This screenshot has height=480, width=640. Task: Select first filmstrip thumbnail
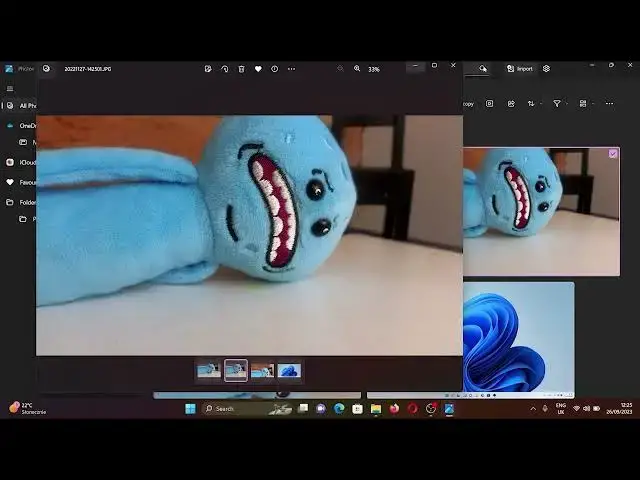(x=209, y=371)
